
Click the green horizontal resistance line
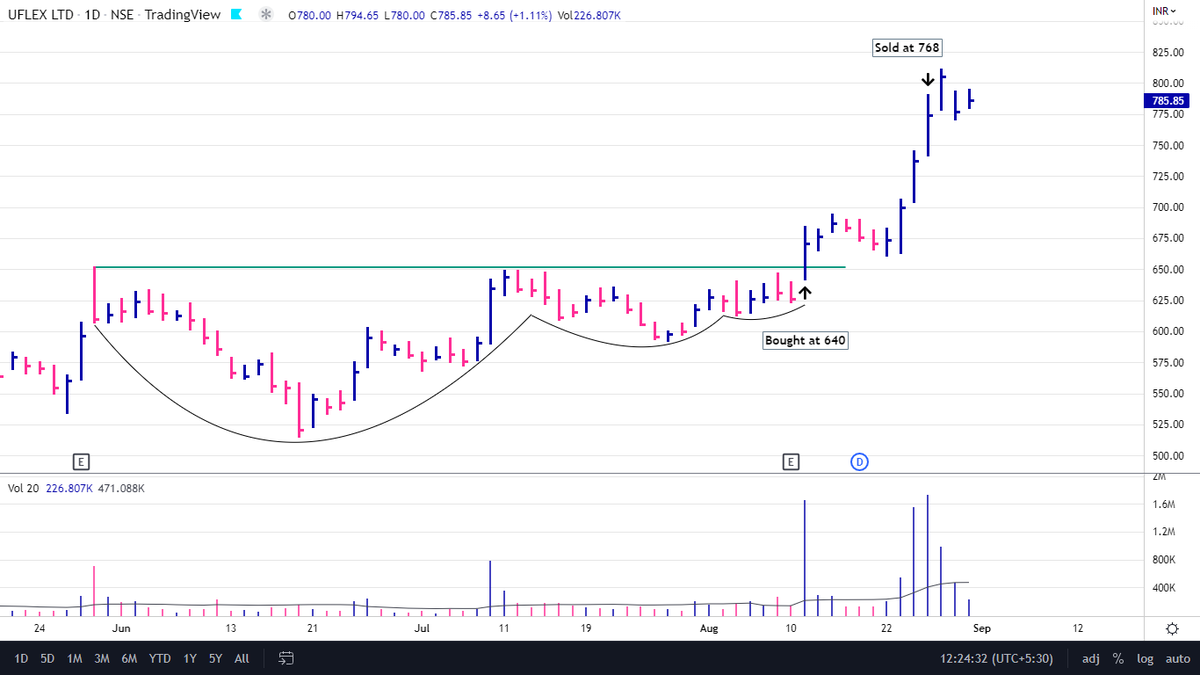coord(469,267)
